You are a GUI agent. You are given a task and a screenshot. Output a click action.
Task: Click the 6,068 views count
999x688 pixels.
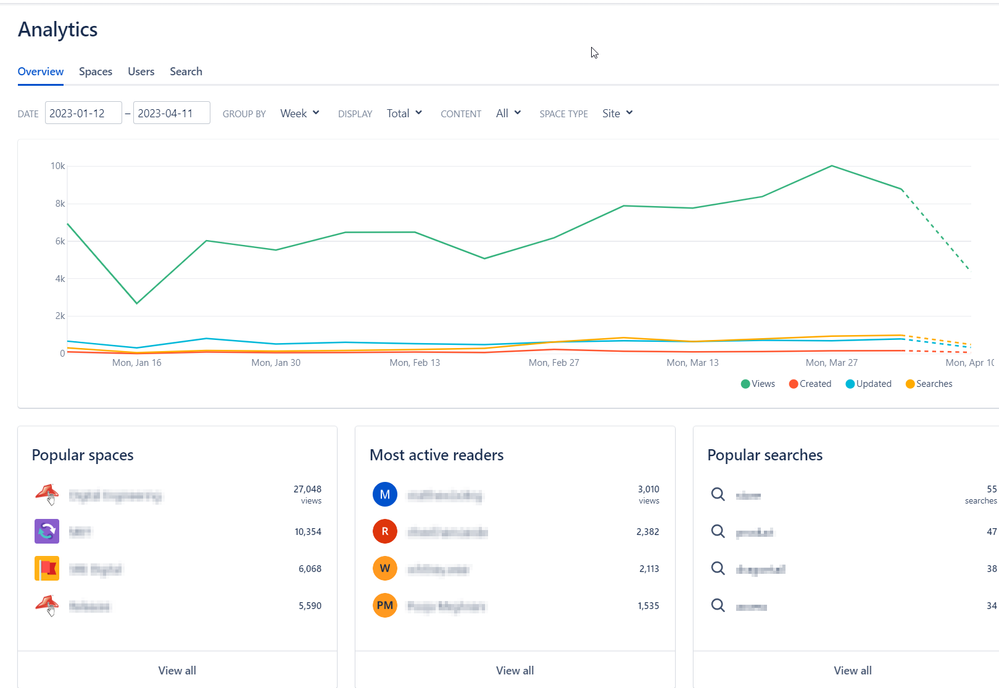point(310,568)
